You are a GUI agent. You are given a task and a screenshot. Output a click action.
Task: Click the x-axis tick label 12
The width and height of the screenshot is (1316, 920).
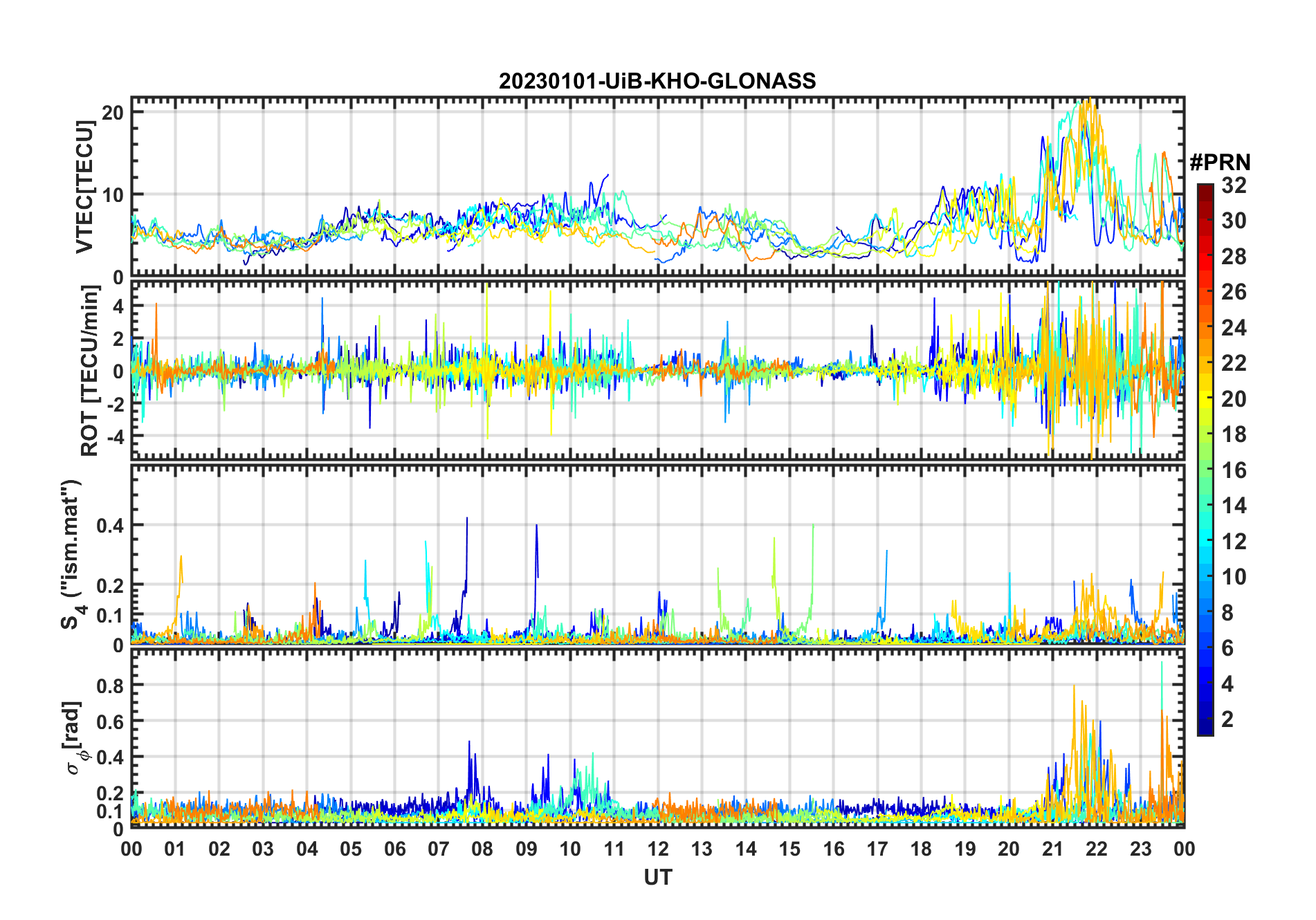point(658,849)
